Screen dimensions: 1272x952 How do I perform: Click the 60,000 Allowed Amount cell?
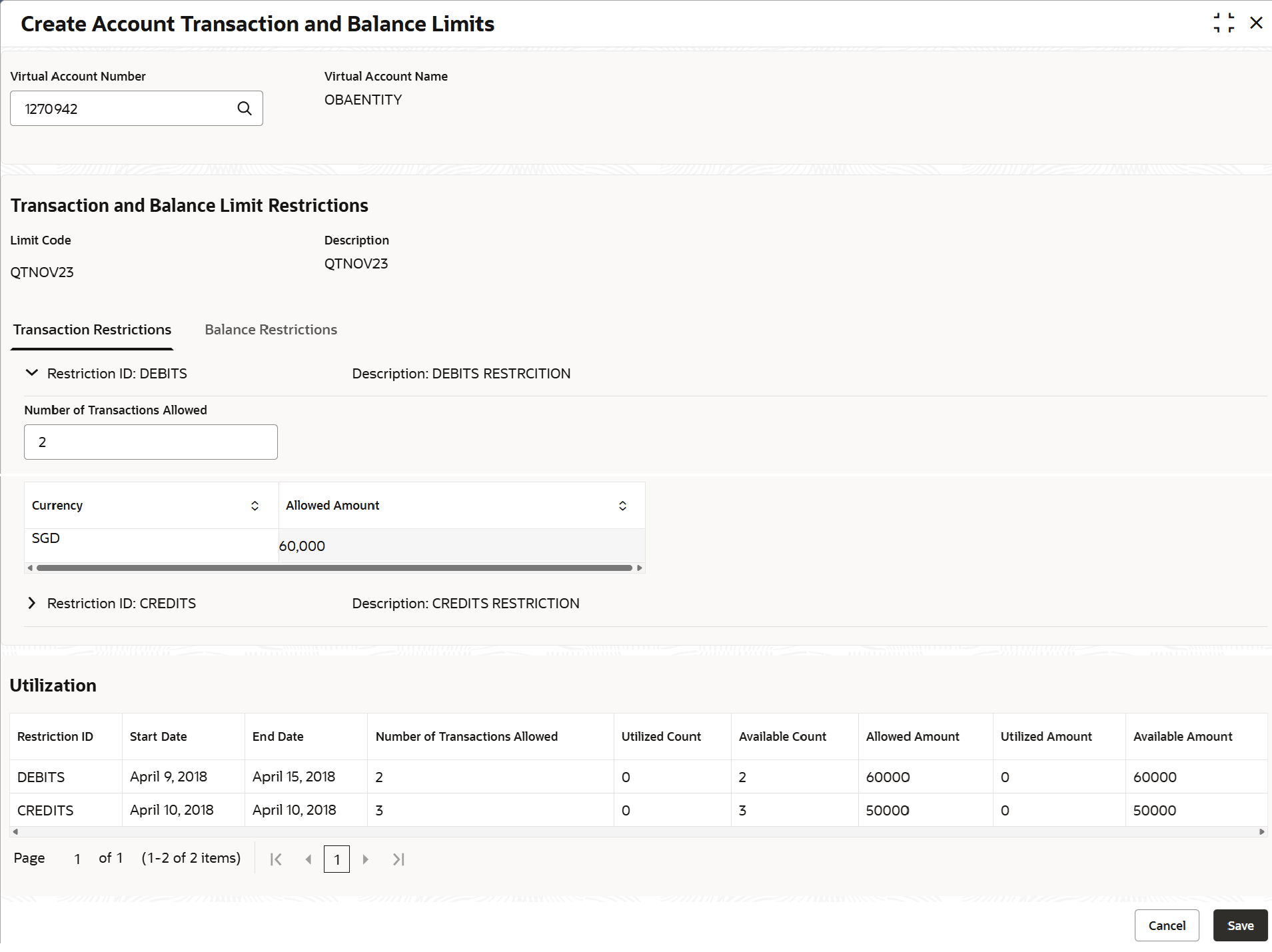point(461,546)
